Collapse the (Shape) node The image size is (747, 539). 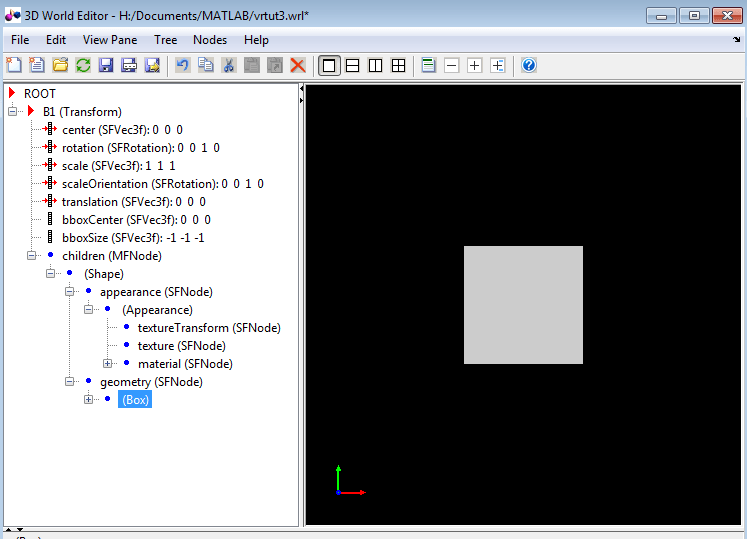coord(50,274)
